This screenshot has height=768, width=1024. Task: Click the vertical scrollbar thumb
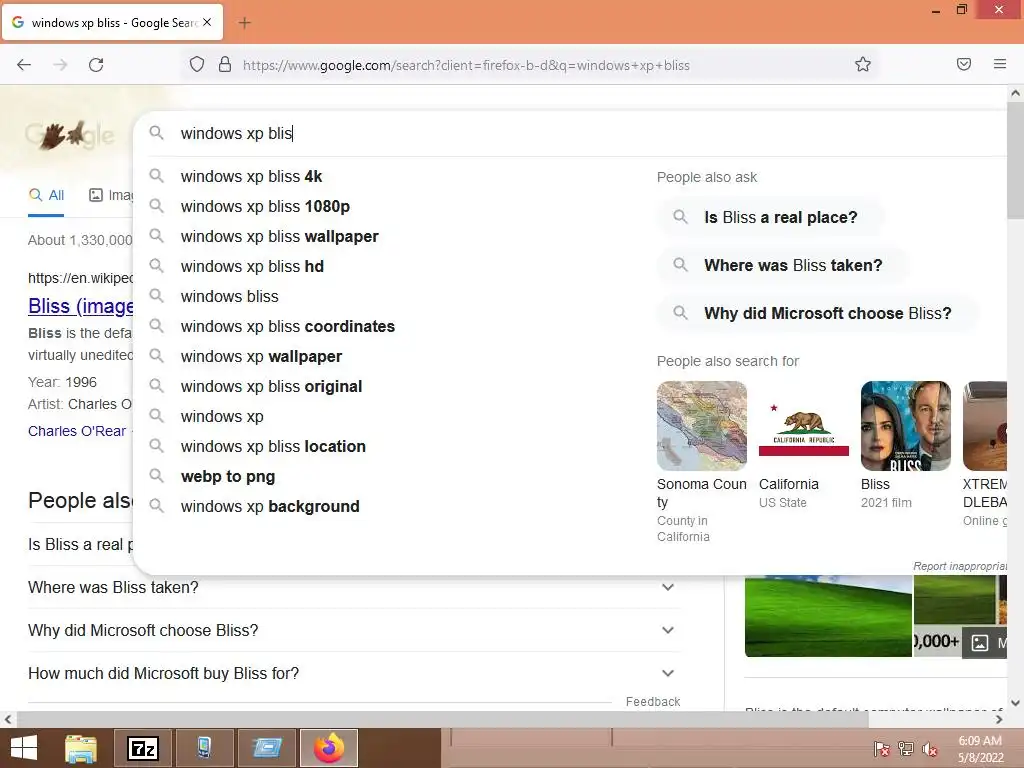(1015, 160)
